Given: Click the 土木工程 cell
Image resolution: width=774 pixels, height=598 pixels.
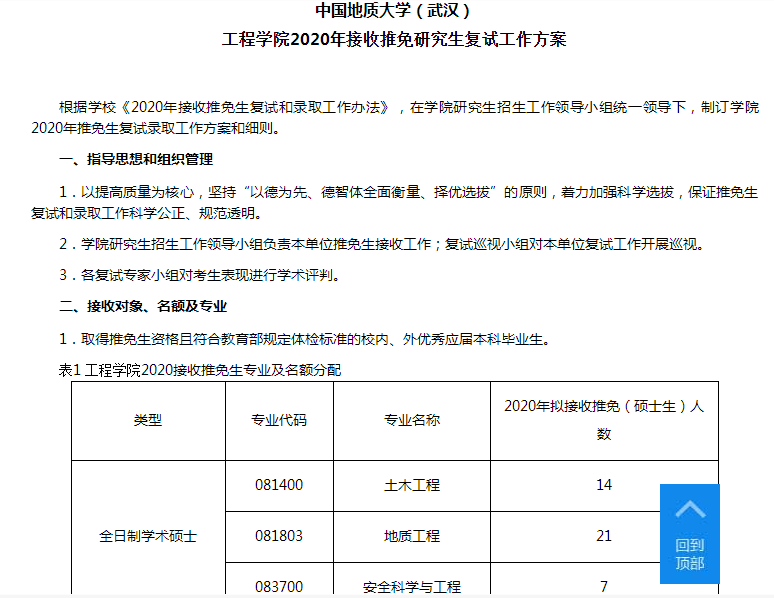Looking at the screenshot, I should pos(412,485).
